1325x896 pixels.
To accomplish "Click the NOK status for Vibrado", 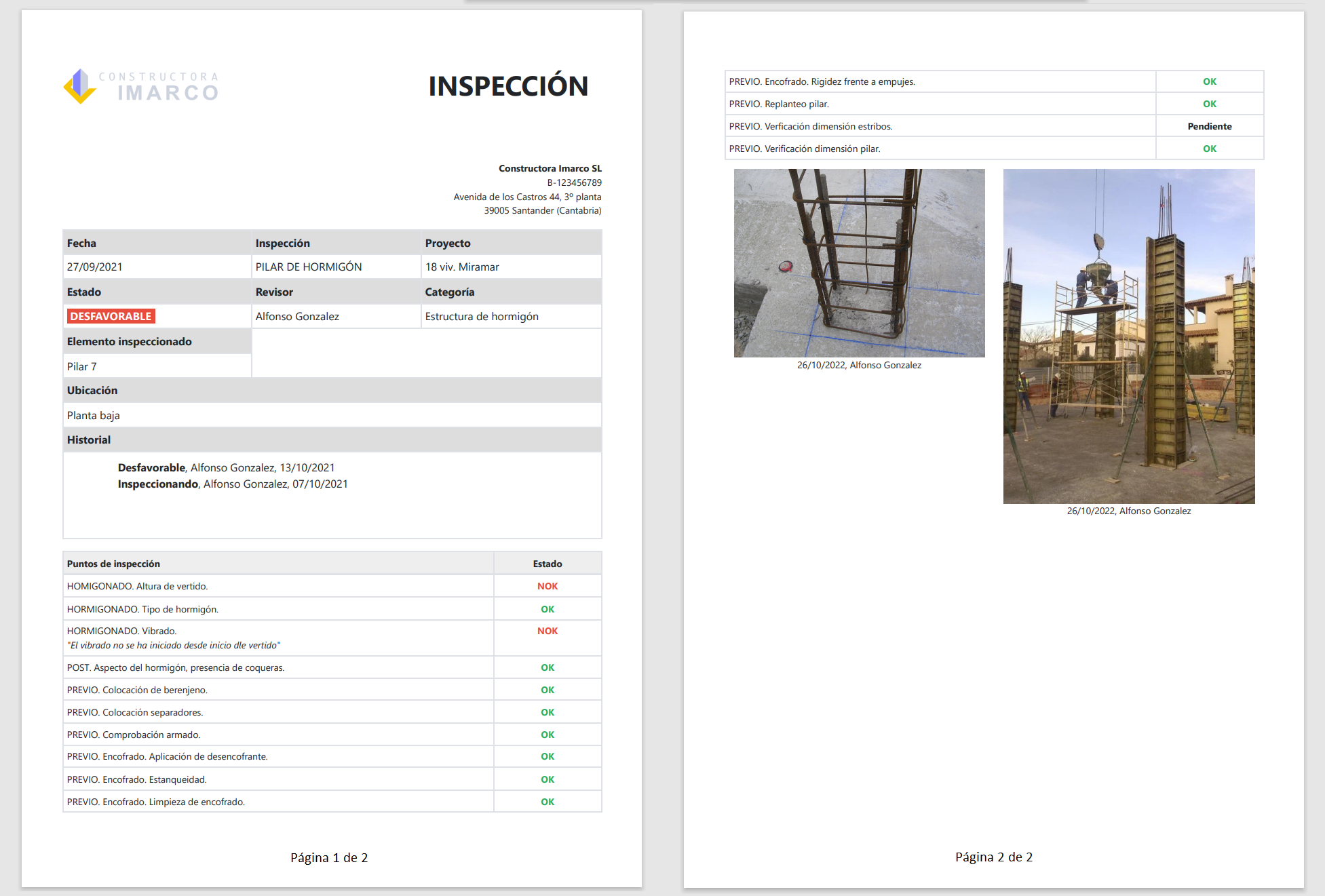I will point(548,631).
